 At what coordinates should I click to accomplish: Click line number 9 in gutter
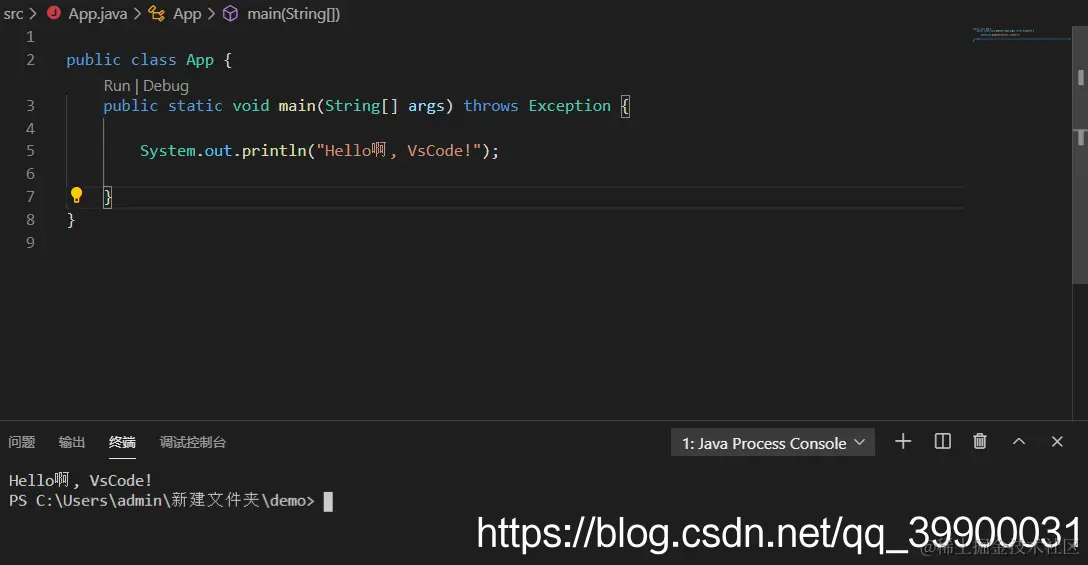coord(30,242)
